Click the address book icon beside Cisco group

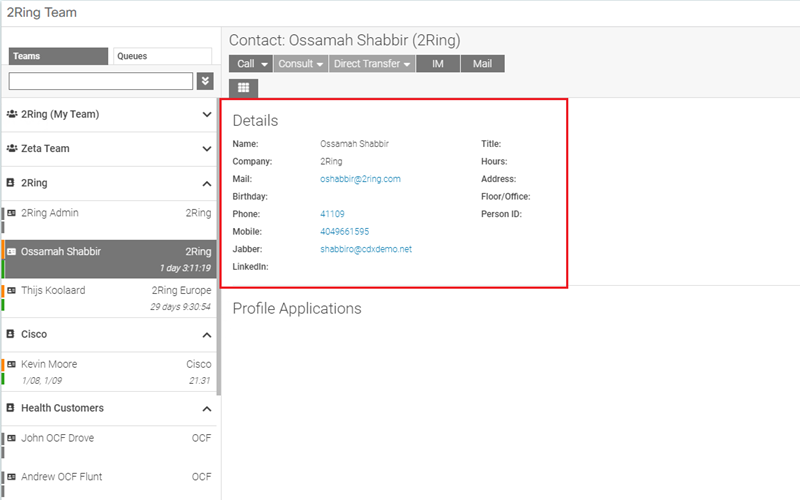click(10, 334)
